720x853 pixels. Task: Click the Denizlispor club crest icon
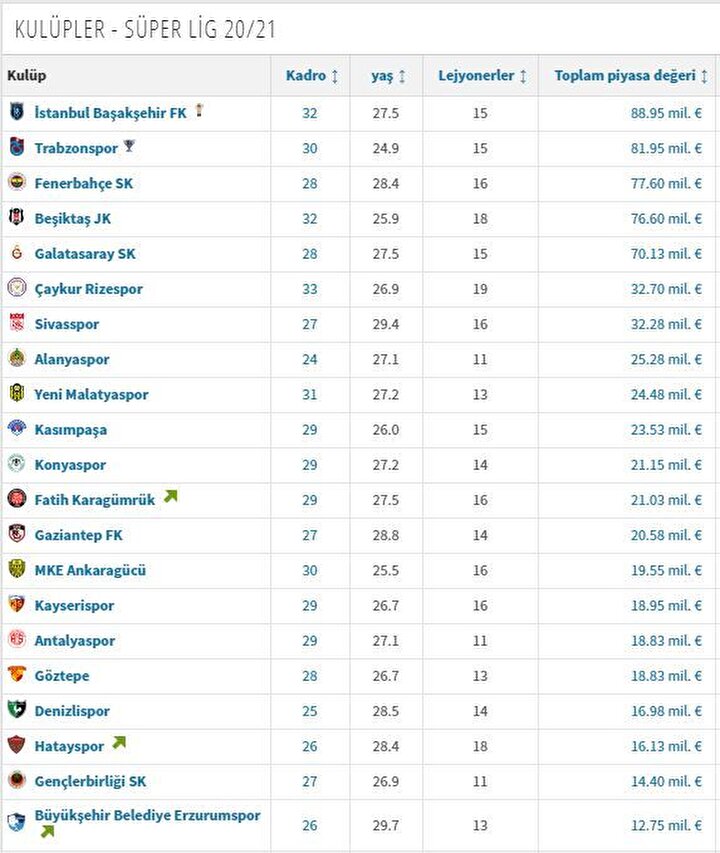17,709
